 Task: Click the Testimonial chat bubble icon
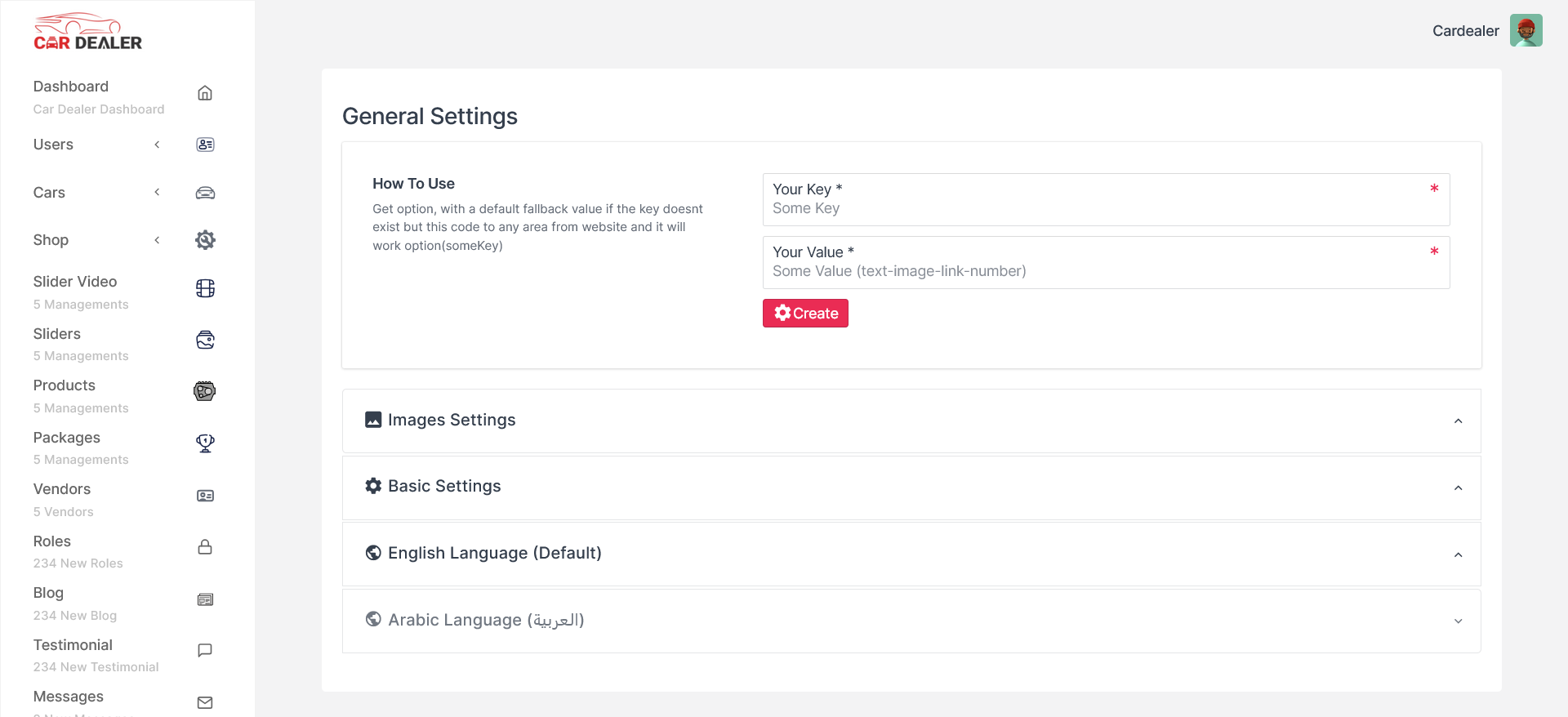coord(205,651)
